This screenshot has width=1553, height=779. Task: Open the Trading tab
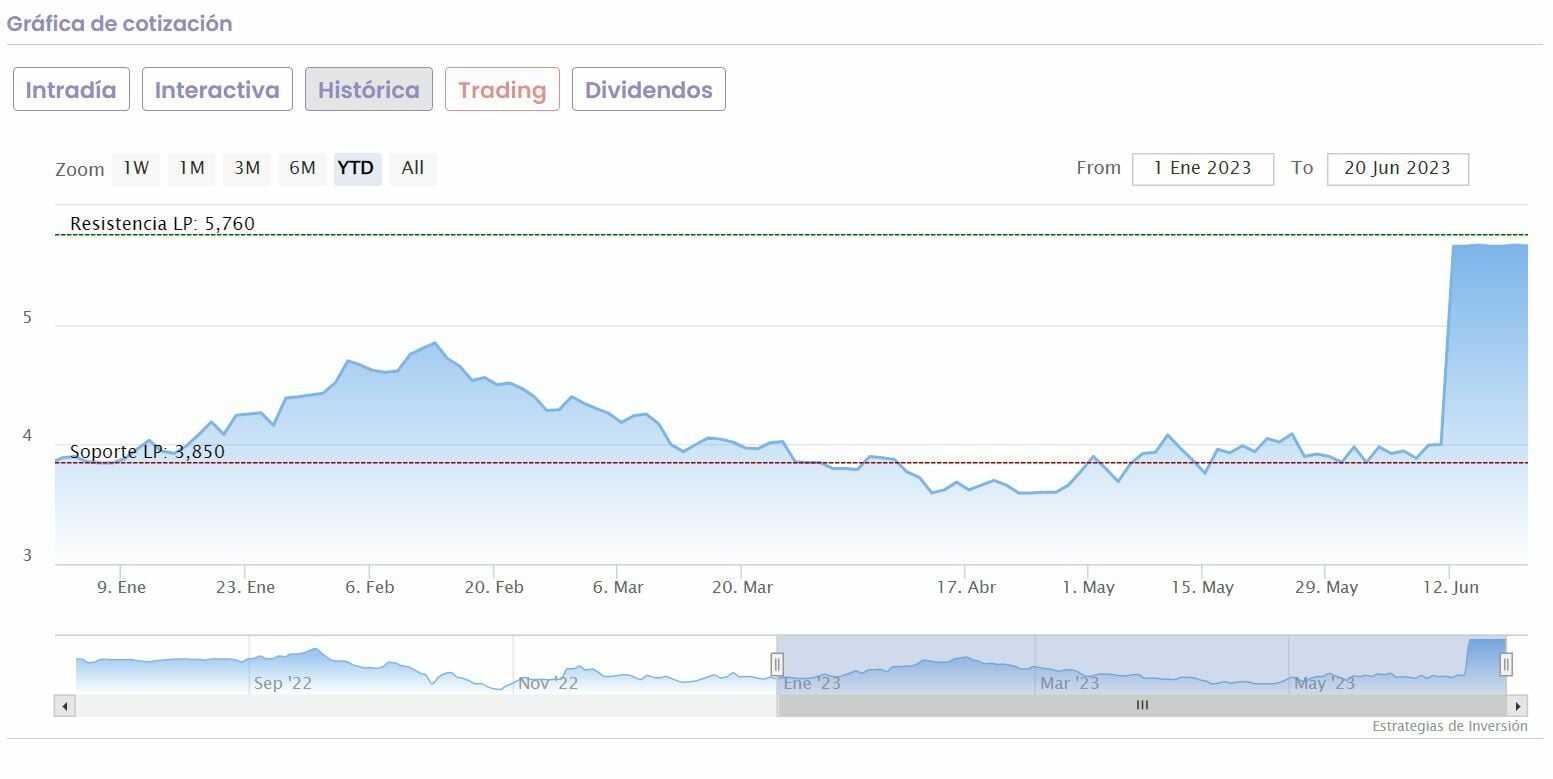(x=502, y=90)
